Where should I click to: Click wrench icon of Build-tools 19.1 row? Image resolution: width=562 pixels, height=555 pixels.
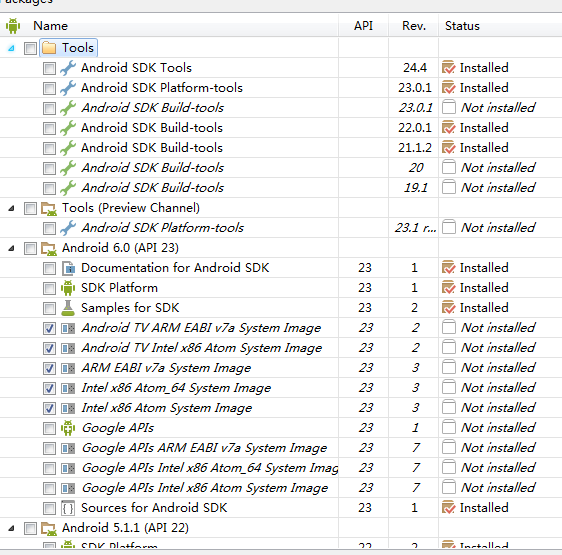68,188
